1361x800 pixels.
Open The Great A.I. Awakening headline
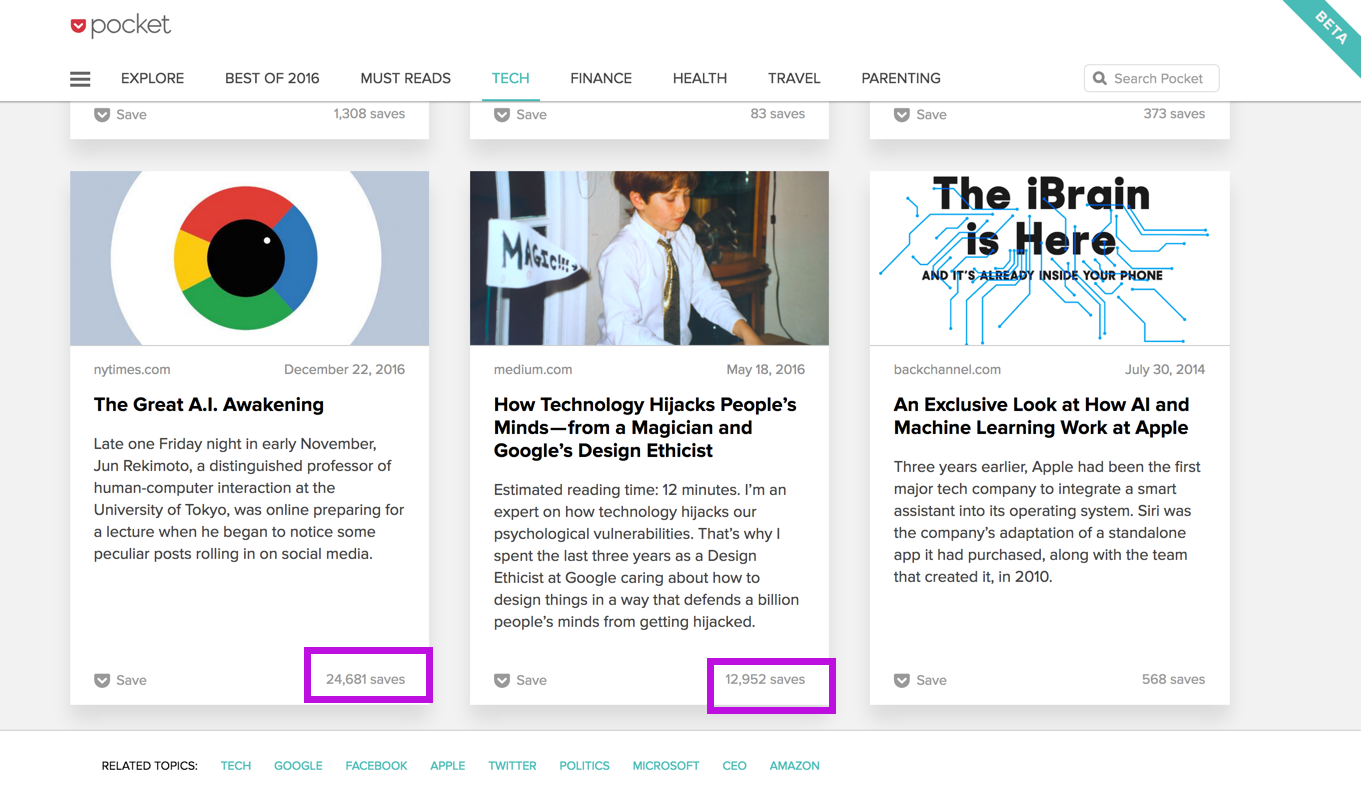click(x=209, y=405)
